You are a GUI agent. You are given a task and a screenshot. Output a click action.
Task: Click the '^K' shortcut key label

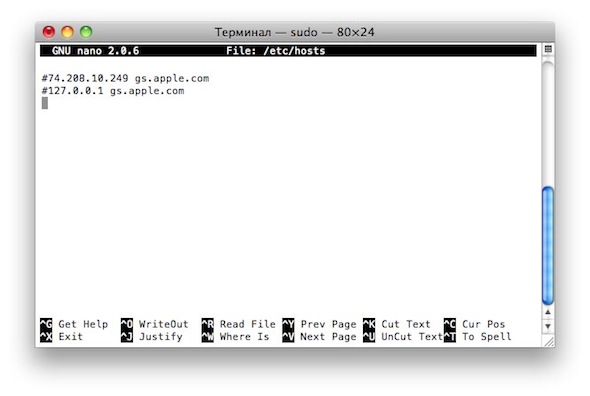coord(369,324)
